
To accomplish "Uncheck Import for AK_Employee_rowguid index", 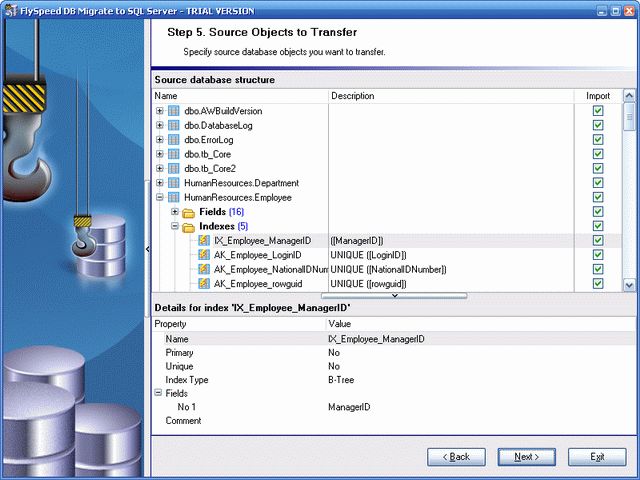I will [598, 283].
